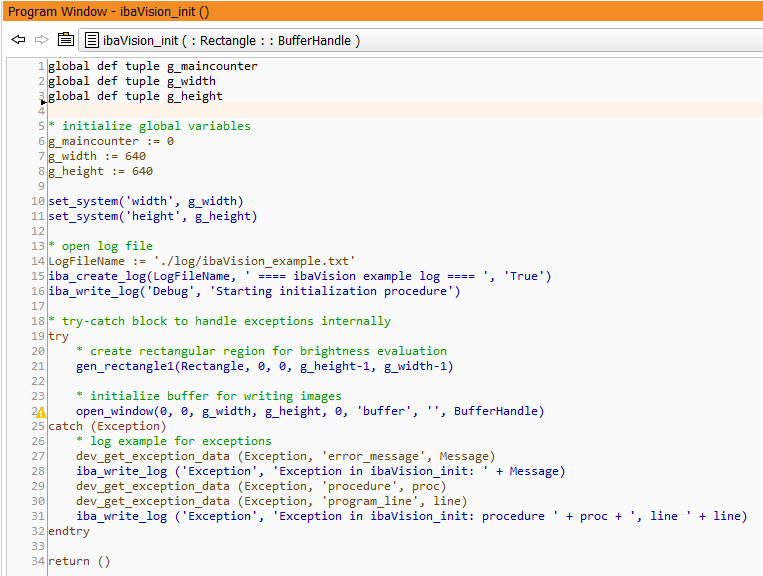Click the iba_create_log line of code
This screenshot has width=763, height=576.
[x=299, y=277]
